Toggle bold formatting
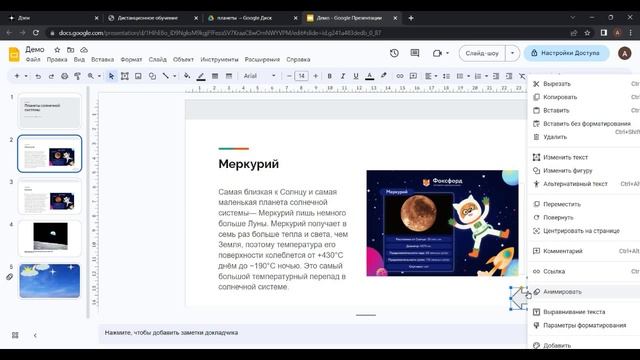640x360 pixels. click(329, 76)
